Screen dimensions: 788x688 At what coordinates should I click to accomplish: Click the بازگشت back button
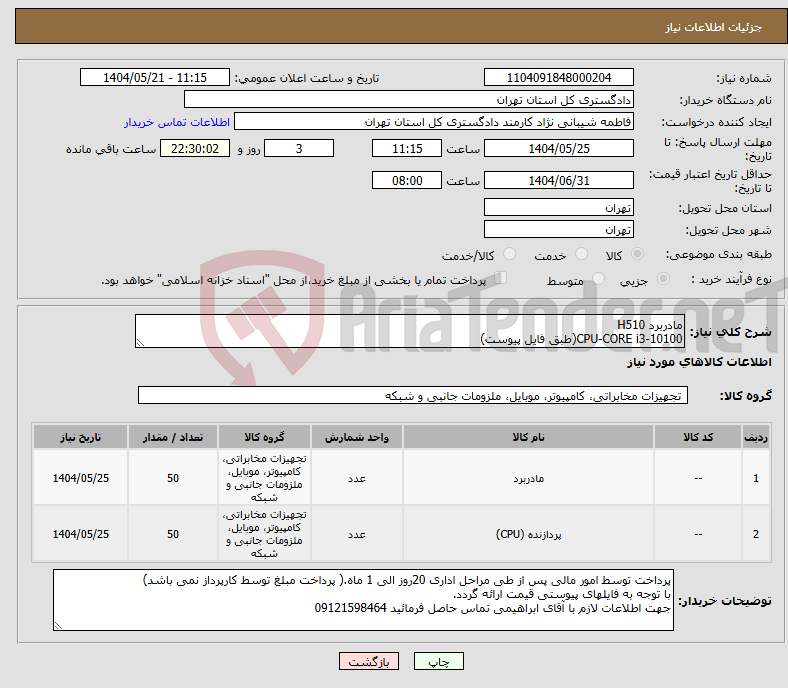click(369, 661)
